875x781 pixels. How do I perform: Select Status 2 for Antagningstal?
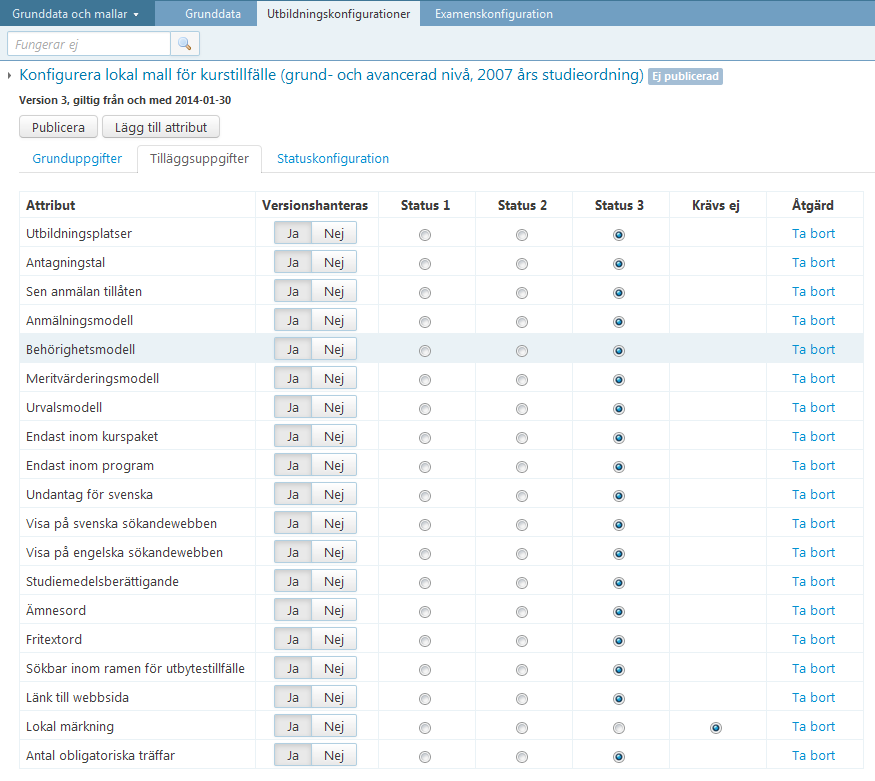(522, 264)
